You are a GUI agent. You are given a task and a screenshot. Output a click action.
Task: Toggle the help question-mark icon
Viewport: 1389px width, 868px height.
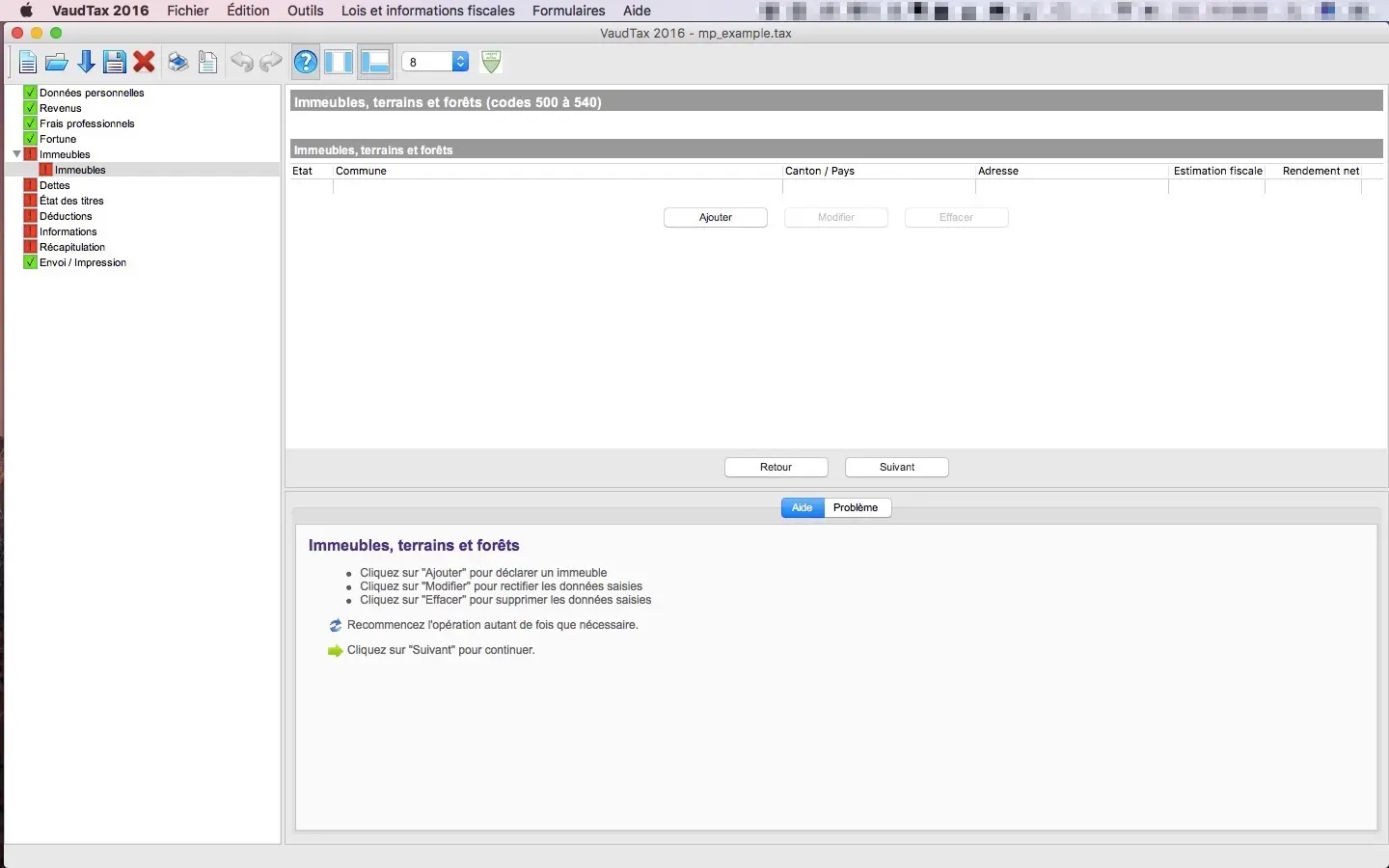[x=306, y=63]
